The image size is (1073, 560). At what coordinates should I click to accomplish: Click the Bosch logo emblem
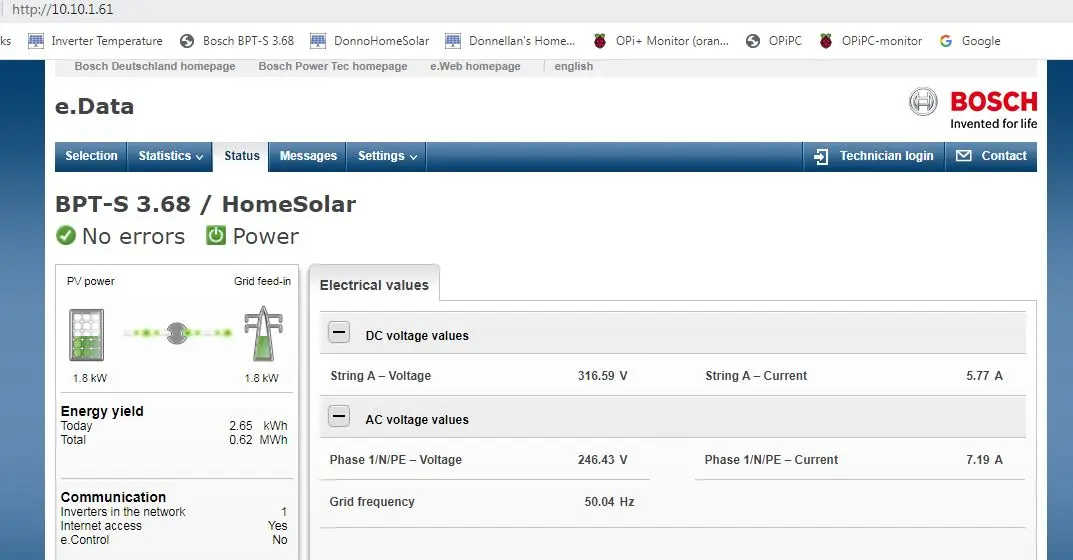coord(923,102)
